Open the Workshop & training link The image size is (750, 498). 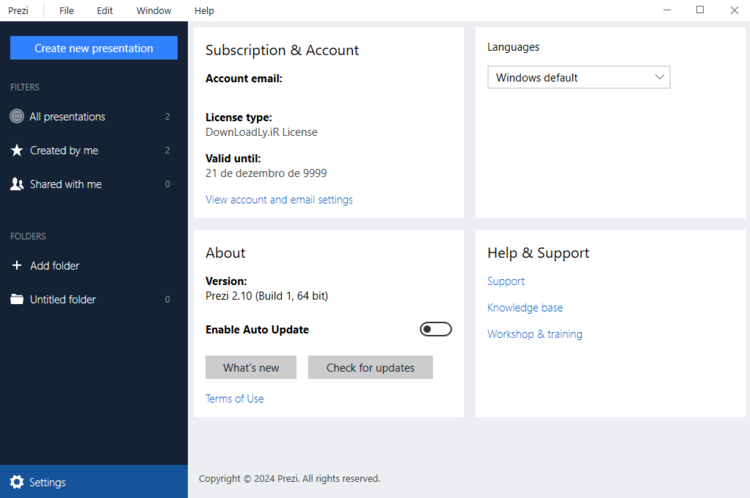pyautogui.click(x=535, y=335)
